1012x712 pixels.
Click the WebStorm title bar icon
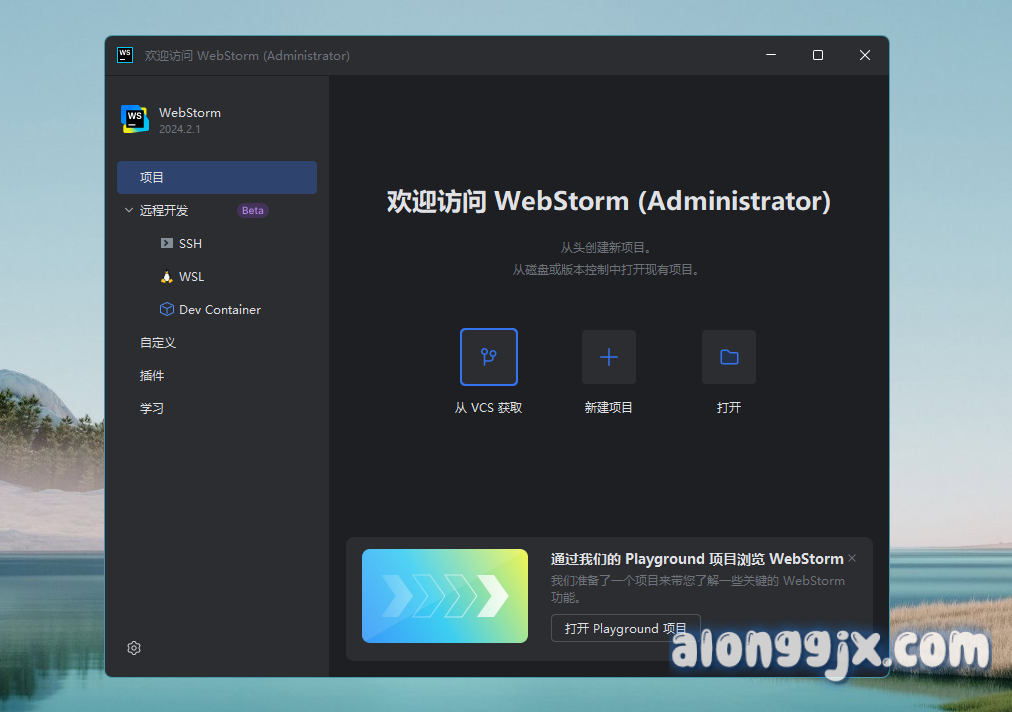(x=124, y=55)
